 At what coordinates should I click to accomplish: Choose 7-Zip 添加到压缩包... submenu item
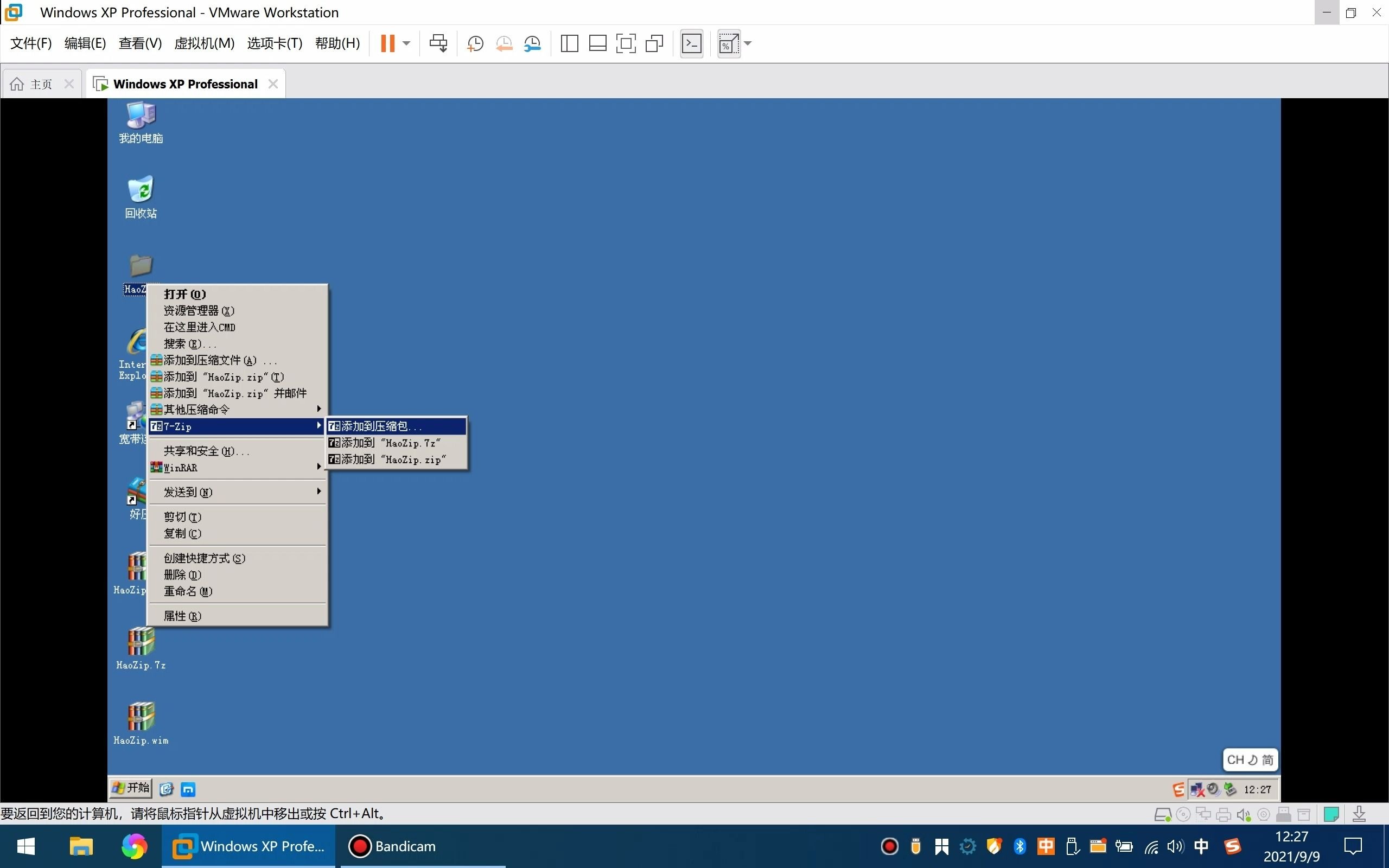coord(396,426)
